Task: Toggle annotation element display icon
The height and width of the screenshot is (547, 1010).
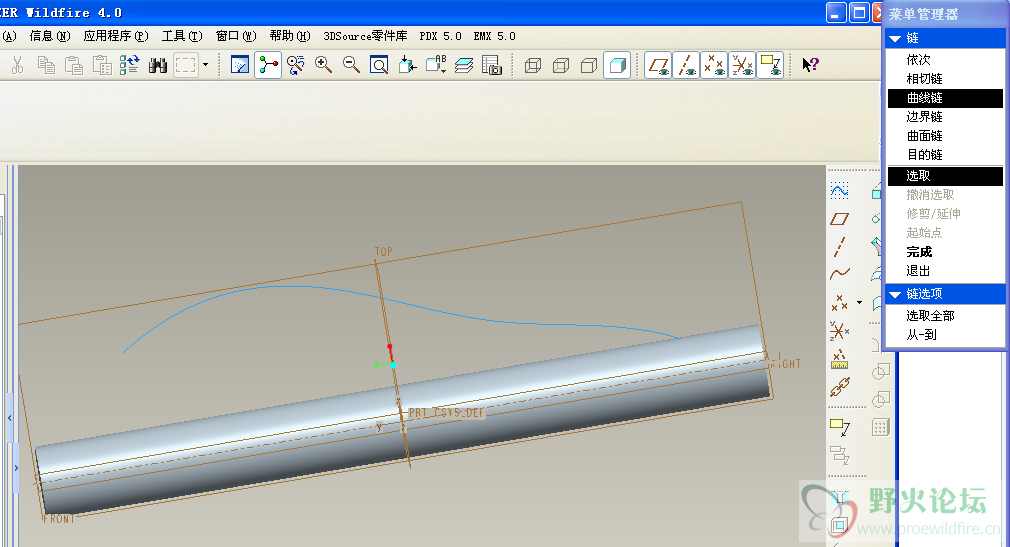Action: click(x=770, y=65)
